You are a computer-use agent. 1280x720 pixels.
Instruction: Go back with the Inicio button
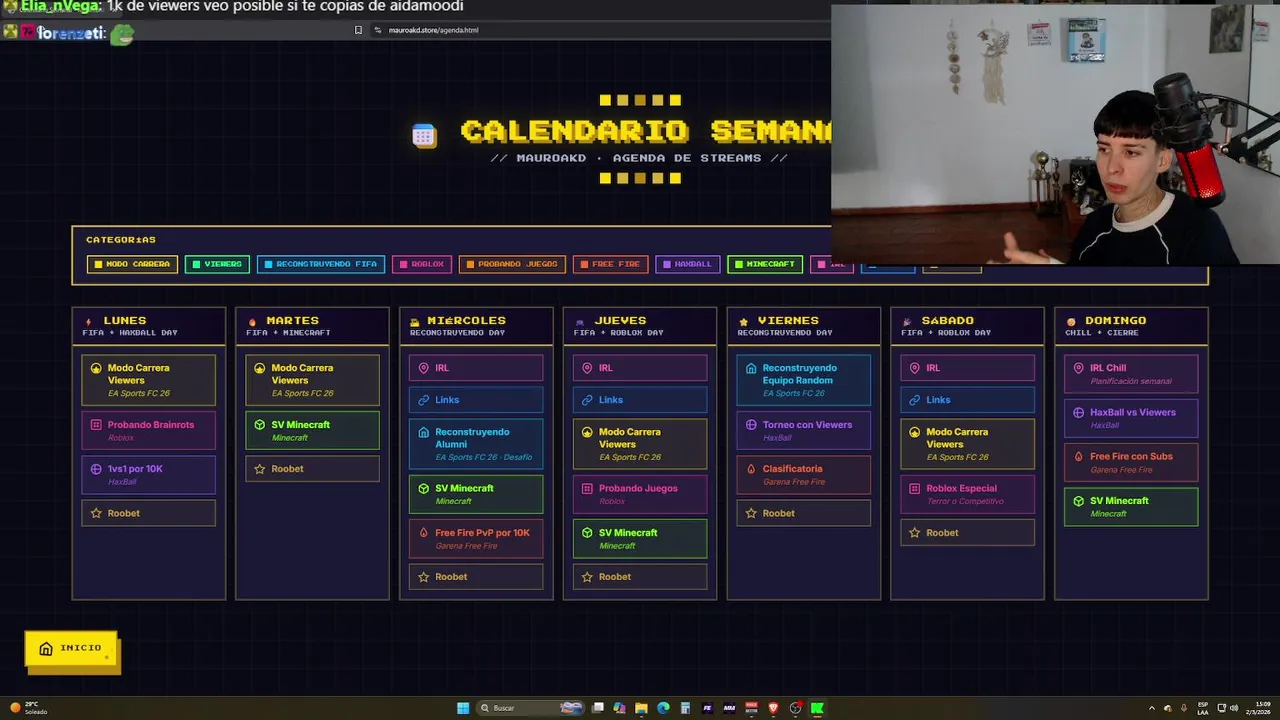[x=71, y=649]
